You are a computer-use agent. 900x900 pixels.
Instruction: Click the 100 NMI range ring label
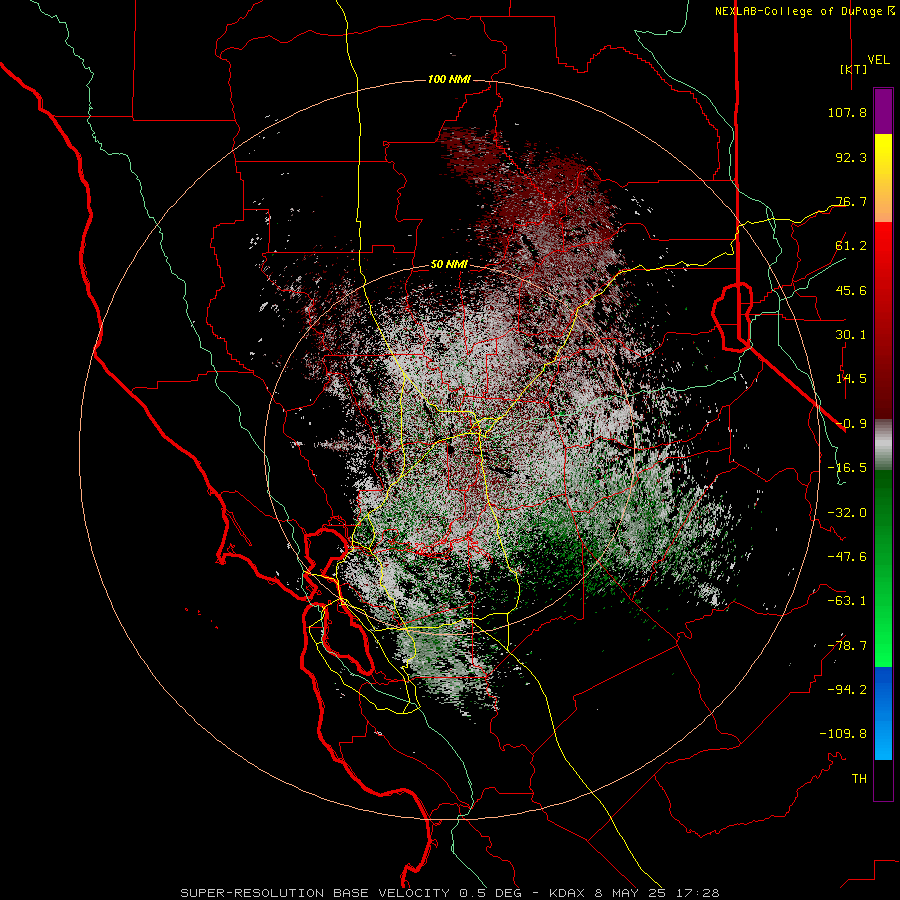pos(449,79)
